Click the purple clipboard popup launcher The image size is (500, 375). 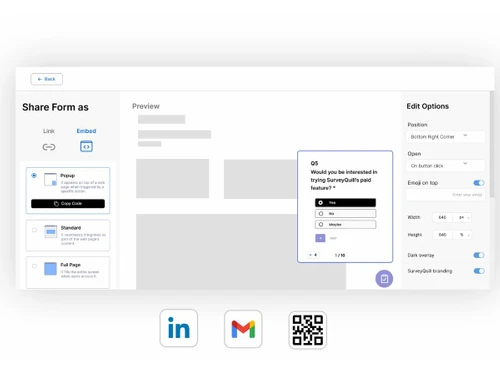point(384,279)
